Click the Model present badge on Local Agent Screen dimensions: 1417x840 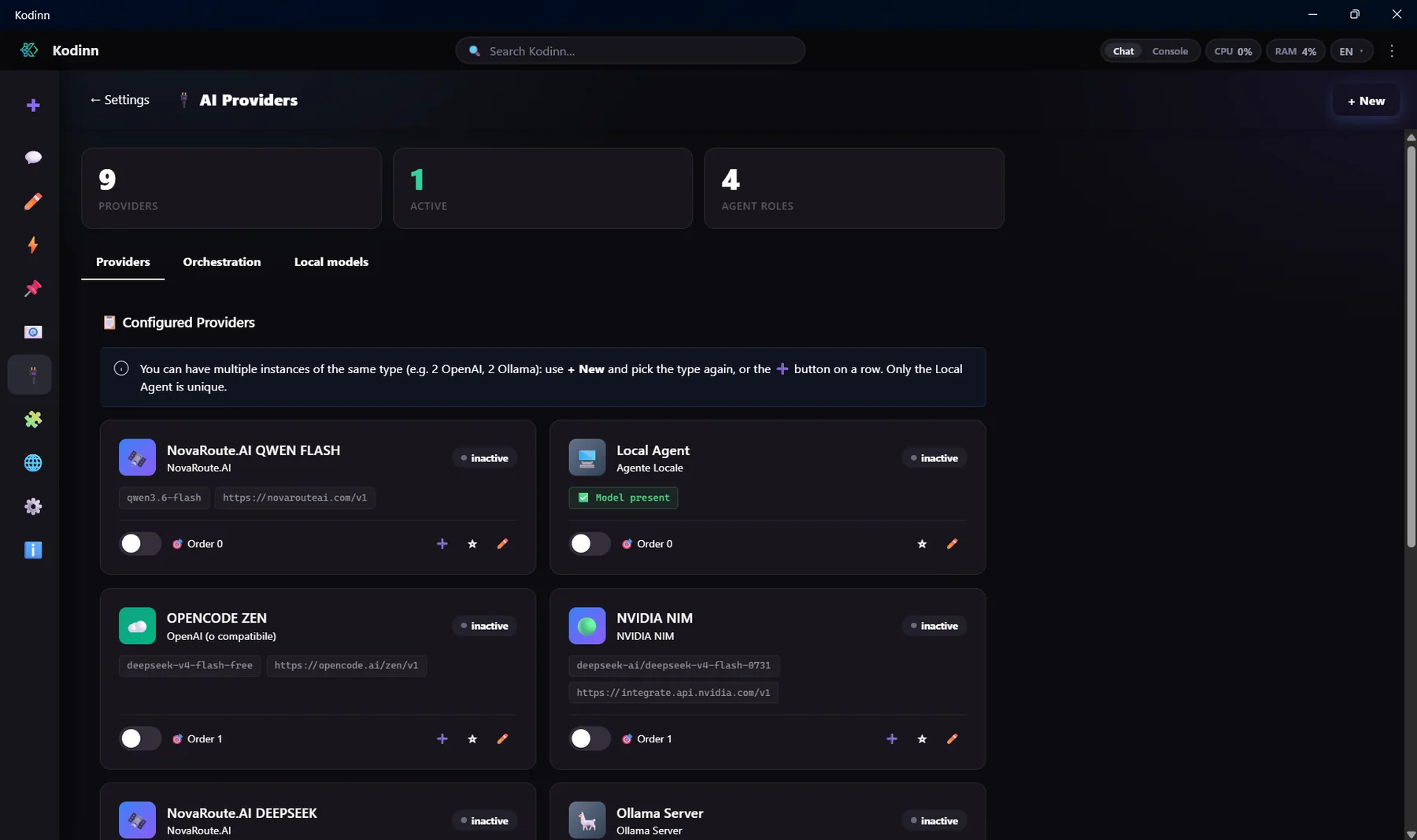(623, 498)
